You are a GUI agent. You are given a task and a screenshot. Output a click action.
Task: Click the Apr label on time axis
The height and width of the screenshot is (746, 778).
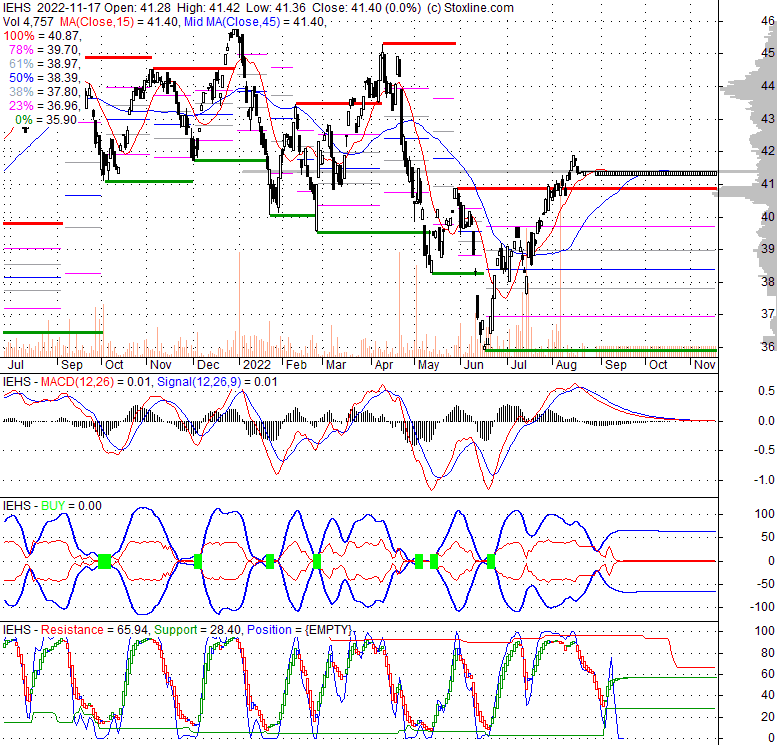[384, 365]
